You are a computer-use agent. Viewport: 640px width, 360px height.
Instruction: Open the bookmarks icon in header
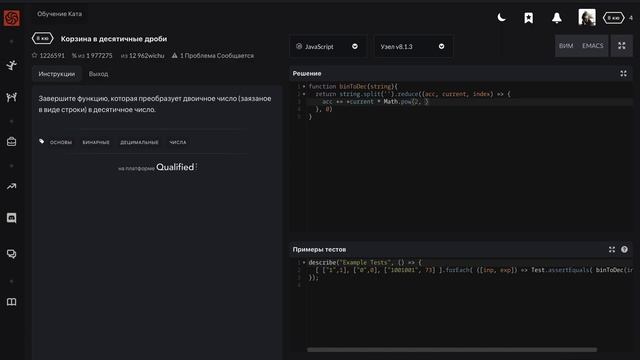coord(529,18)
